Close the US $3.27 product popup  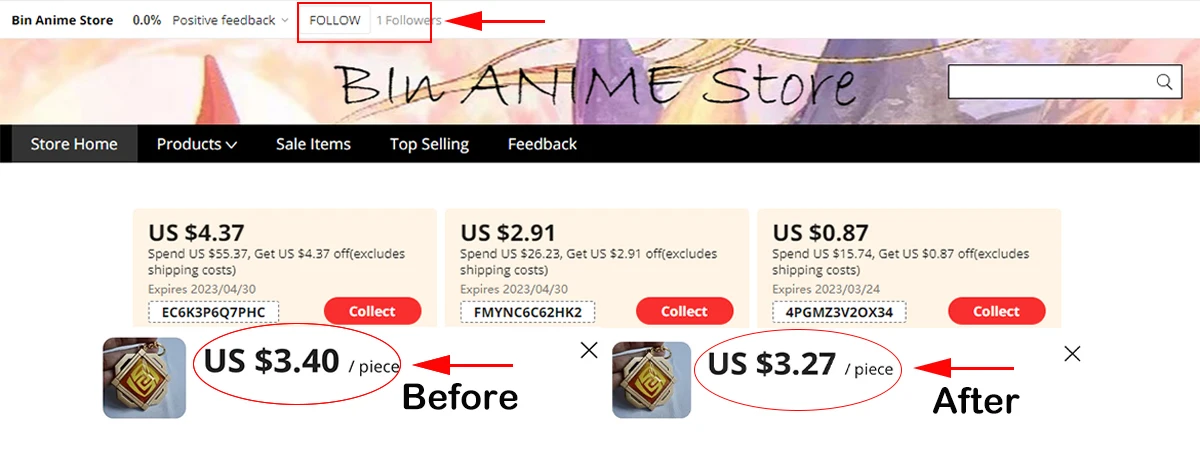[1072, 353]
